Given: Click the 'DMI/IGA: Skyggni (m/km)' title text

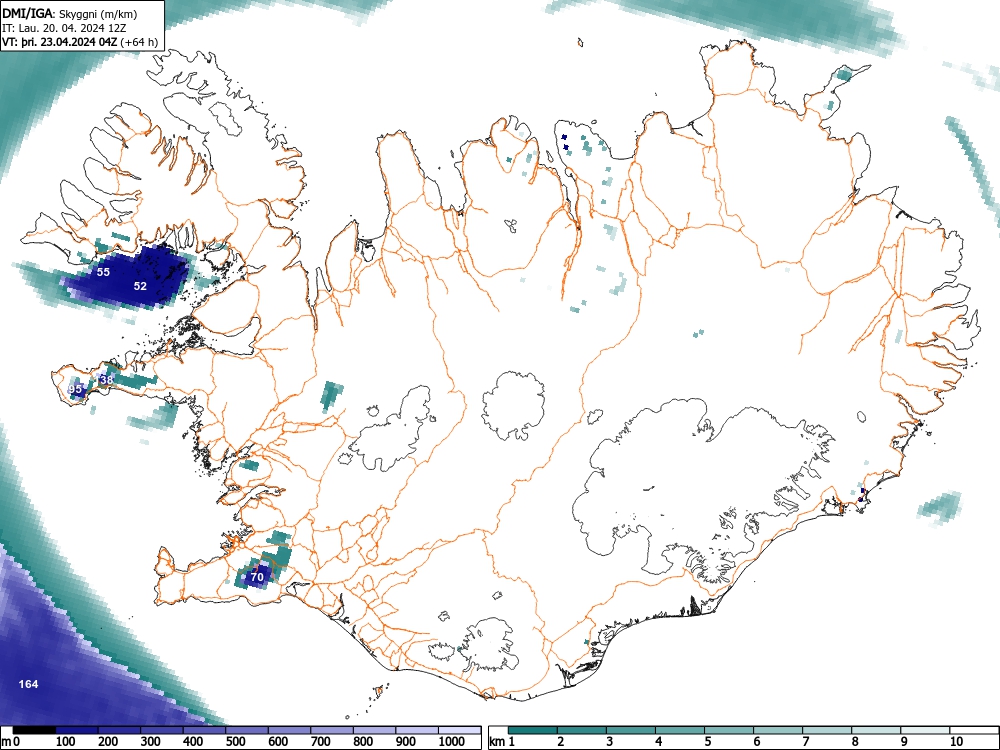Looking at the screenshot, I should pos(70,14).
